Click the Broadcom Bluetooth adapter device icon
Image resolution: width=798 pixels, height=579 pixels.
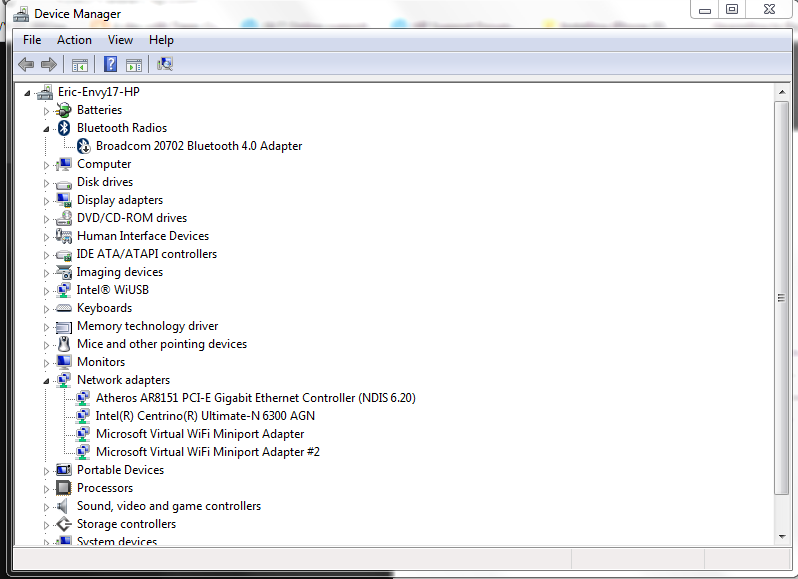[x=83, y=146]
